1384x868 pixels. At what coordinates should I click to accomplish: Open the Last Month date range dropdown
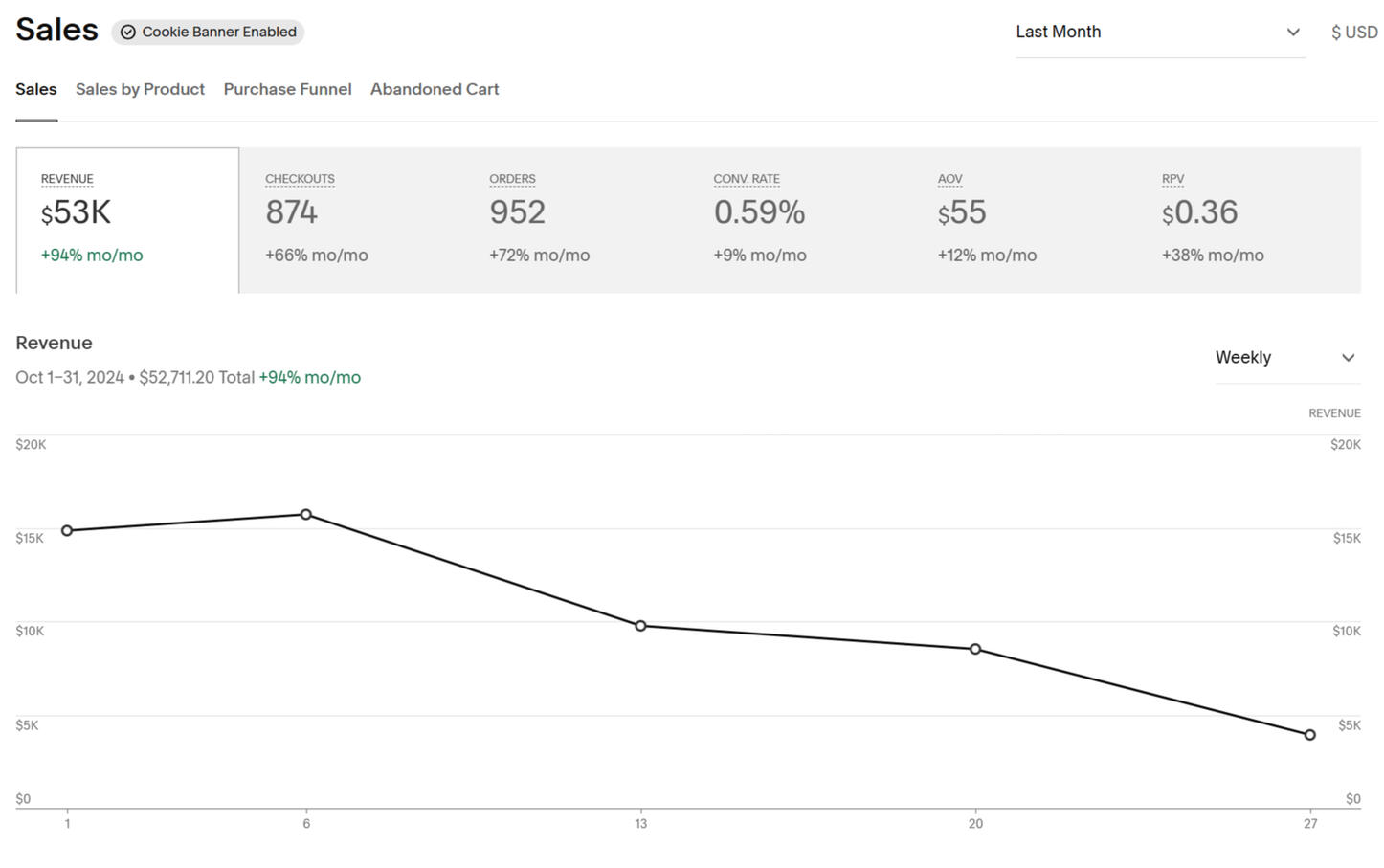point(1158,33)
